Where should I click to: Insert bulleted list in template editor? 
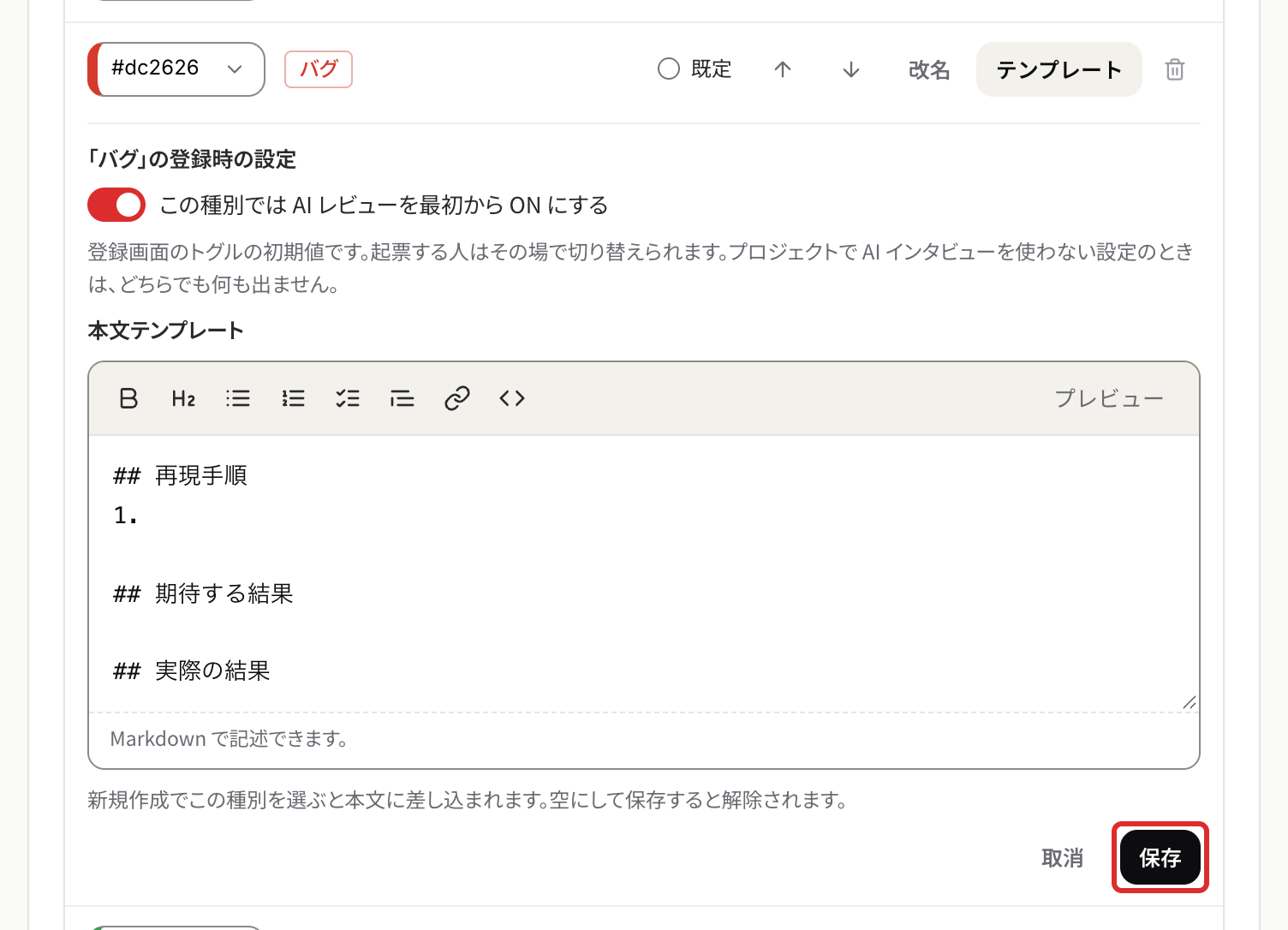click(x=238, y=398)
